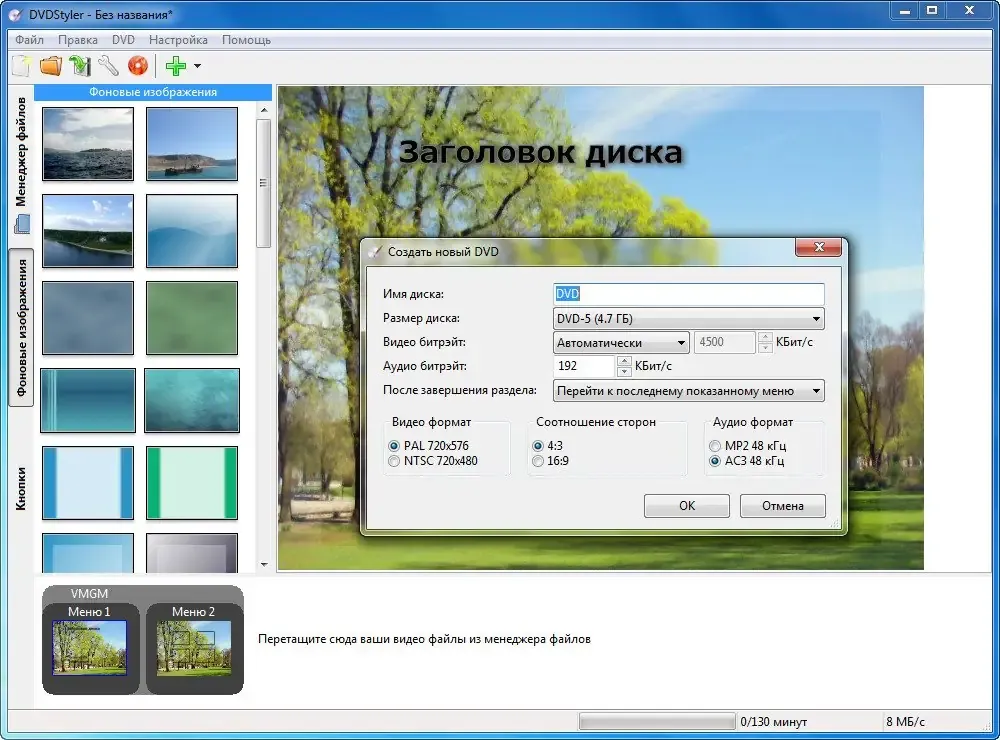
Task: Open DVD options via the wrench icon
Action: pyautogui.click(x=108, y=66)
